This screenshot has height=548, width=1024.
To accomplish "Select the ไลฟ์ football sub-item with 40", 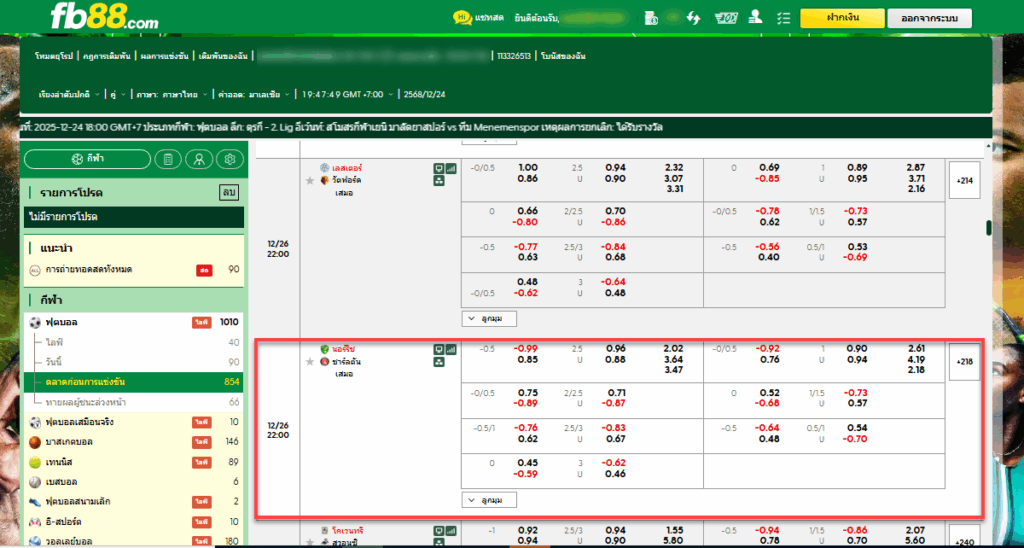I will pos(134,342).
